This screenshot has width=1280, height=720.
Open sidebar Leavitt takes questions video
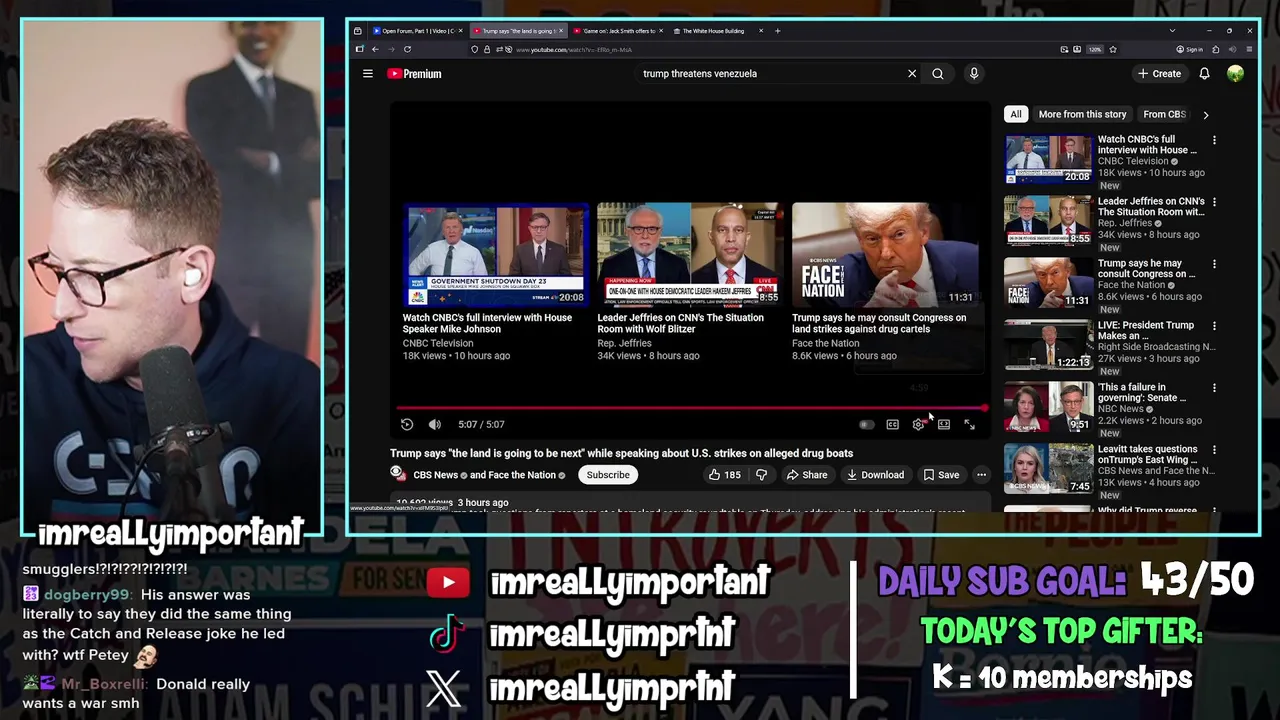[x=1048, y=469]
